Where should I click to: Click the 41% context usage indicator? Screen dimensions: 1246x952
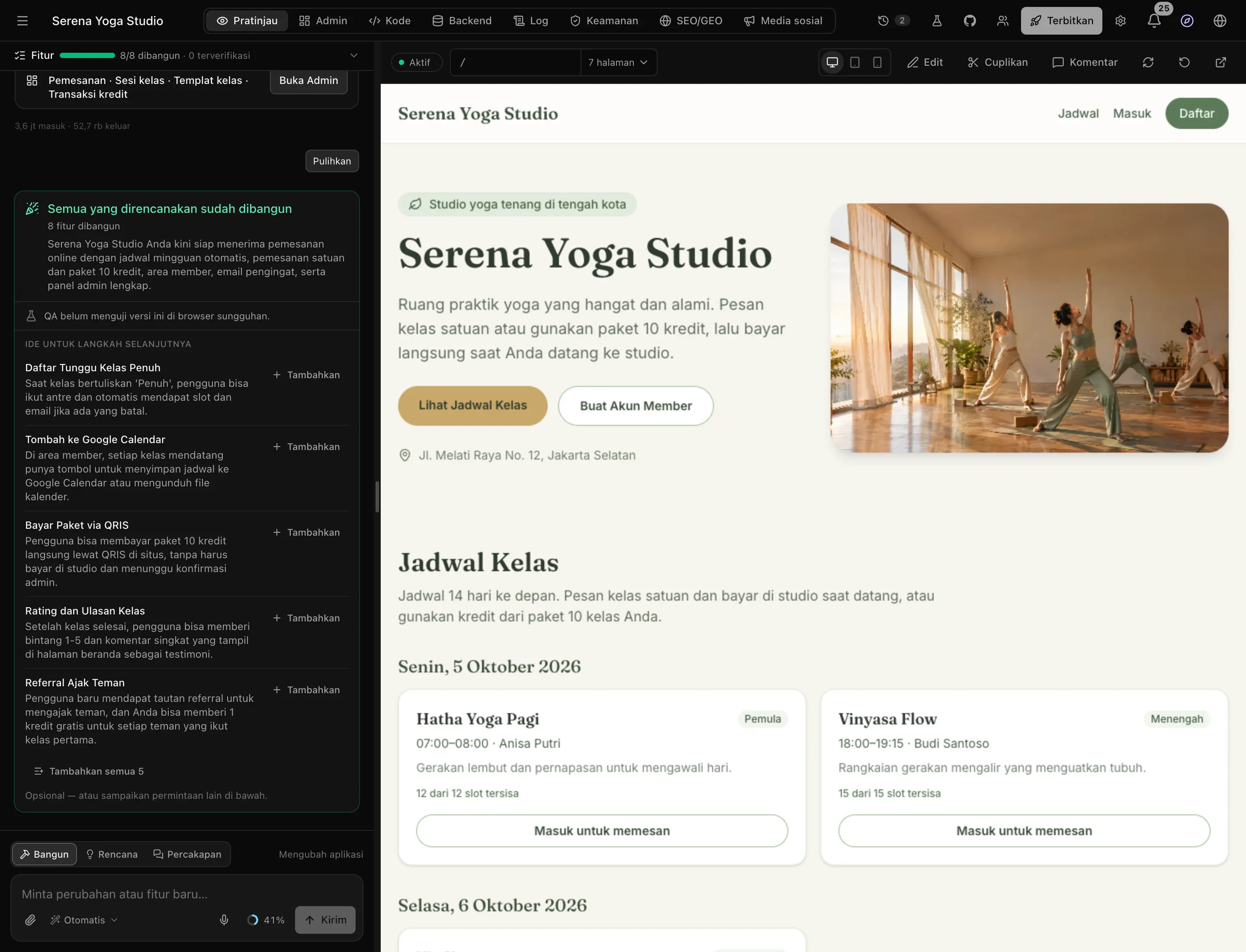pos(266,920)
